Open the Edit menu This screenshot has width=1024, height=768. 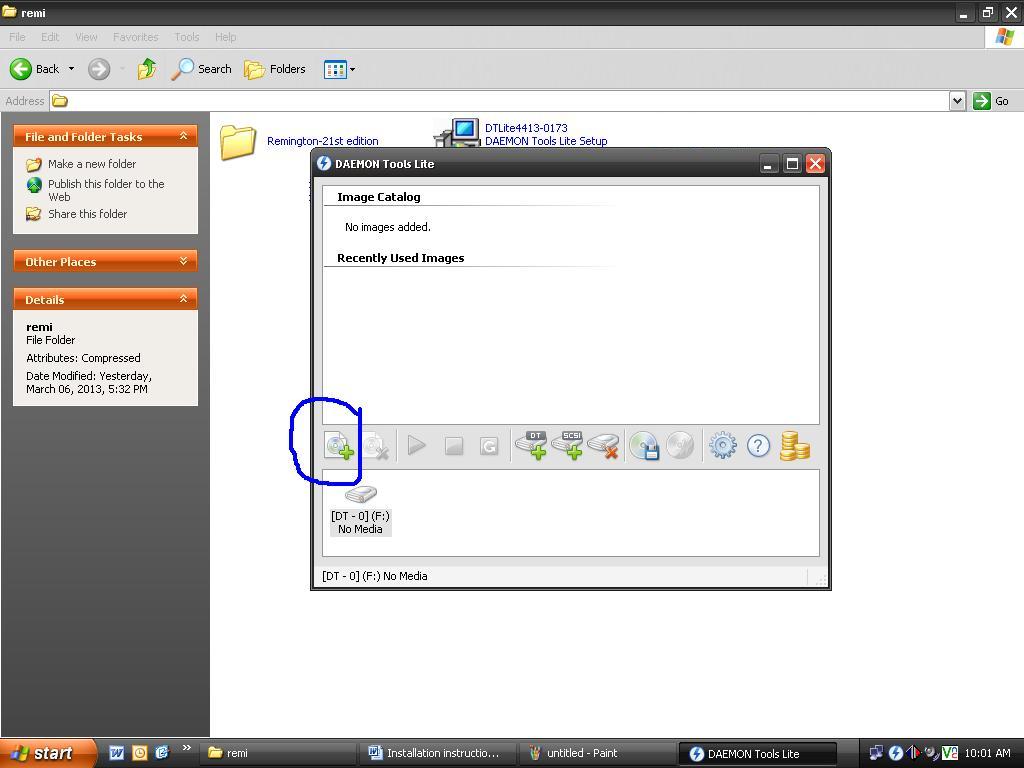(x=50, y=37)
